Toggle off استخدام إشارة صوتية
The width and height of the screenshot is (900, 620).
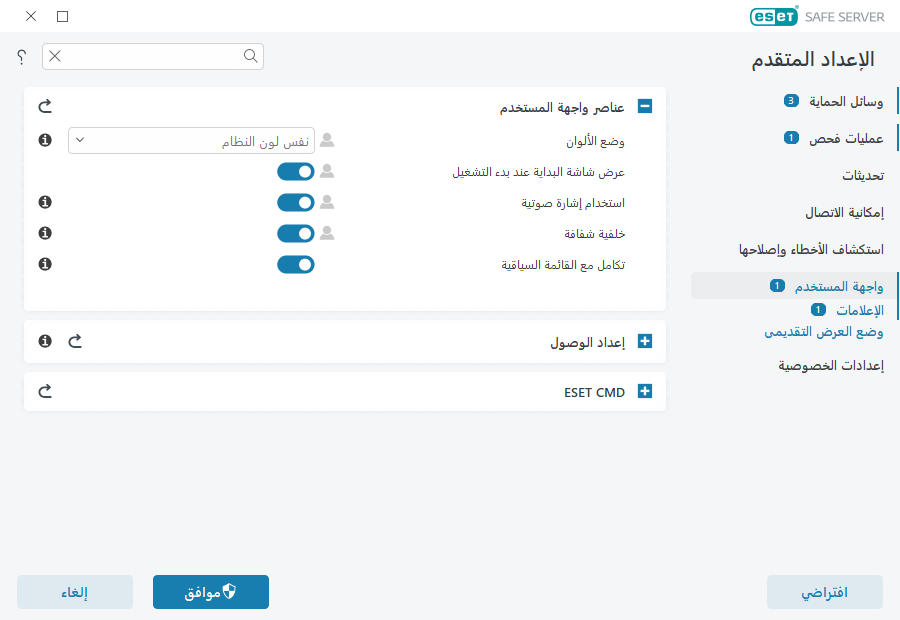[296, 202]
